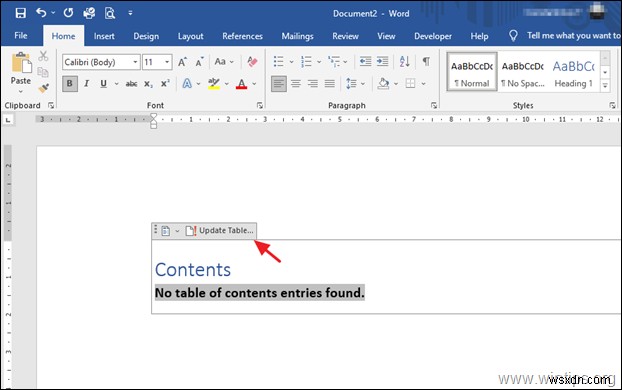Open the Help tab
The height and width of the screenshot is (390, 622).
479,36
